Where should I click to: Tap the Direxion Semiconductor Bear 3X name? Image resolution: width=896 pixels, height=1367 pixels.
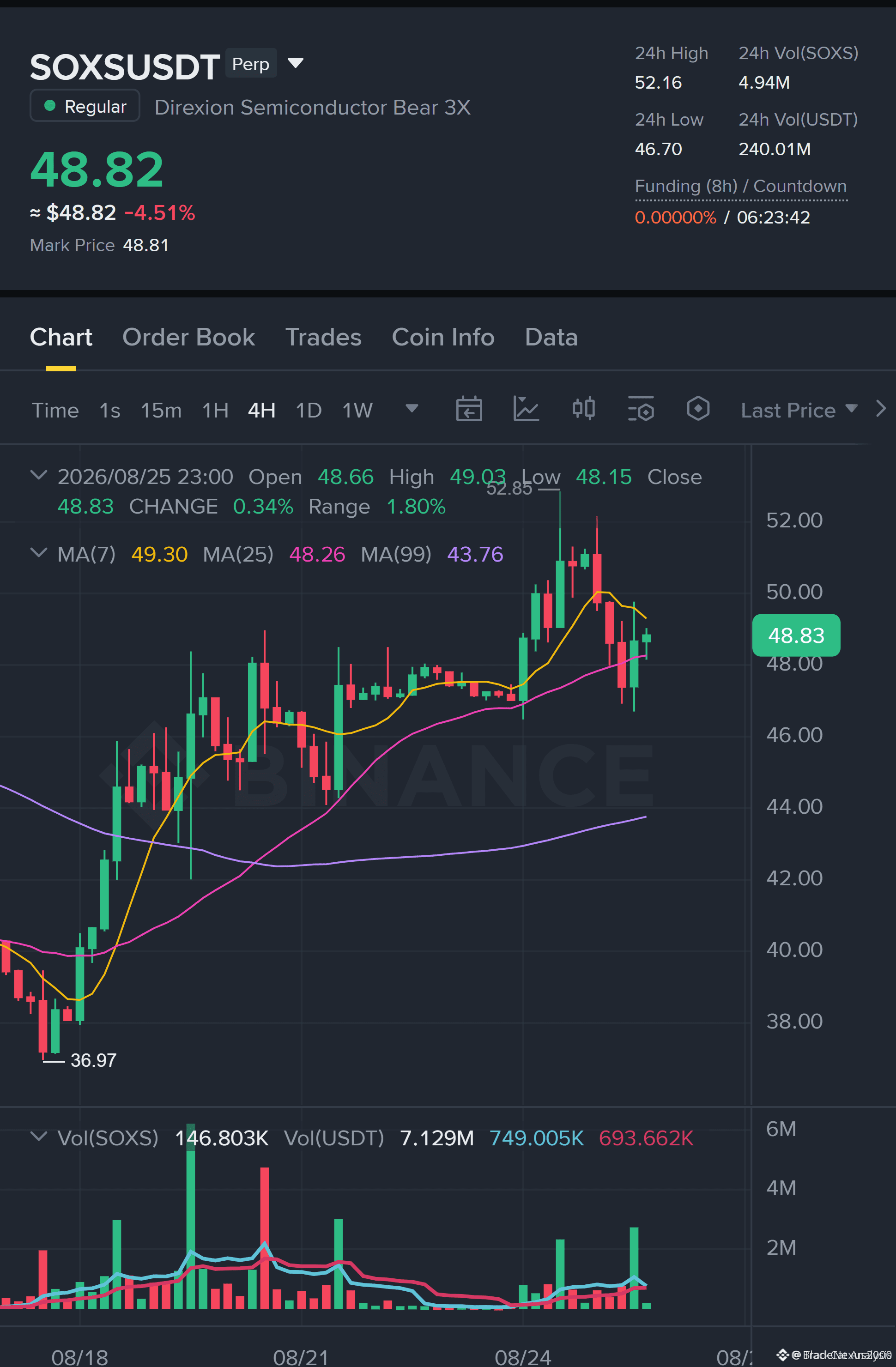click(313, 108)
